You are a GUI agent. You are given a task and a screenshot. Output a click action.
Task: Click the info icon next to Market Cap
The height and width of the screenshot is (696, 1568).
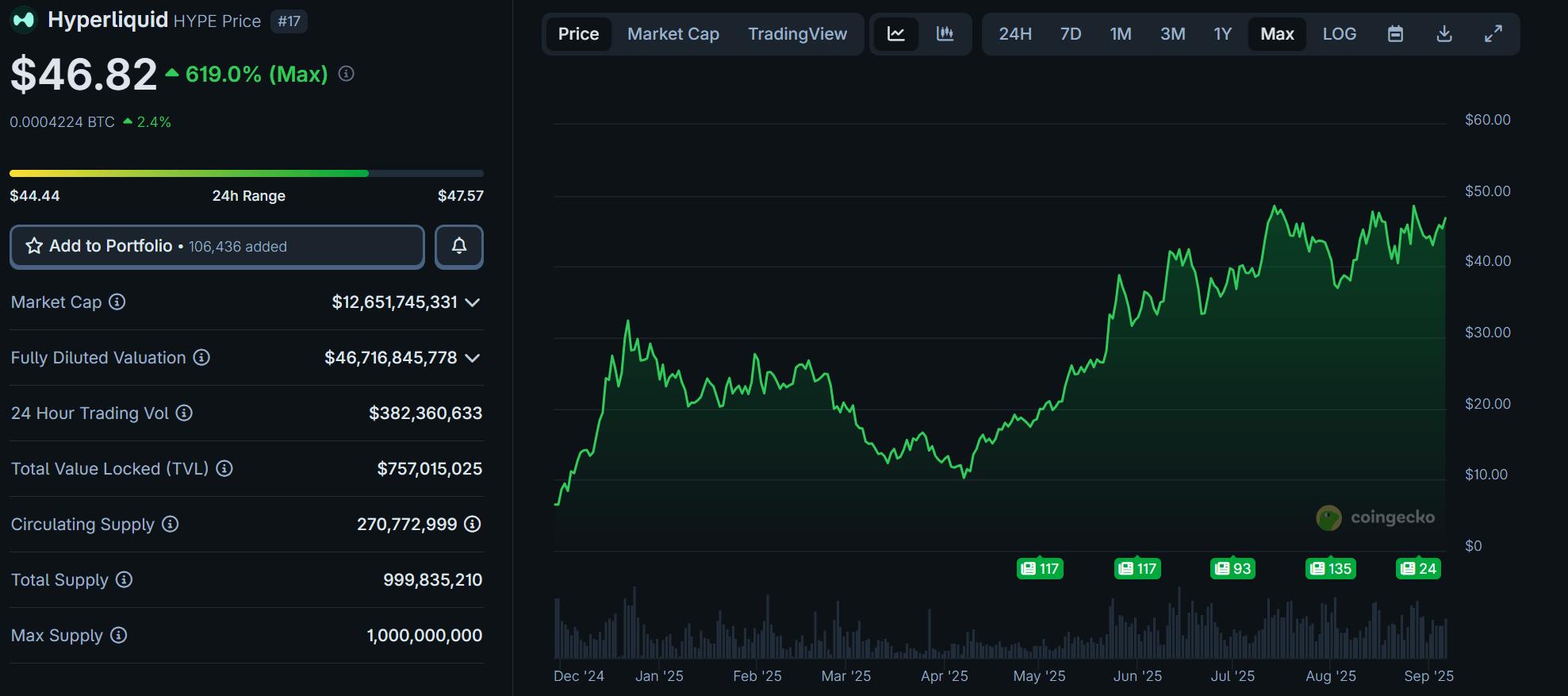point(117,302)
